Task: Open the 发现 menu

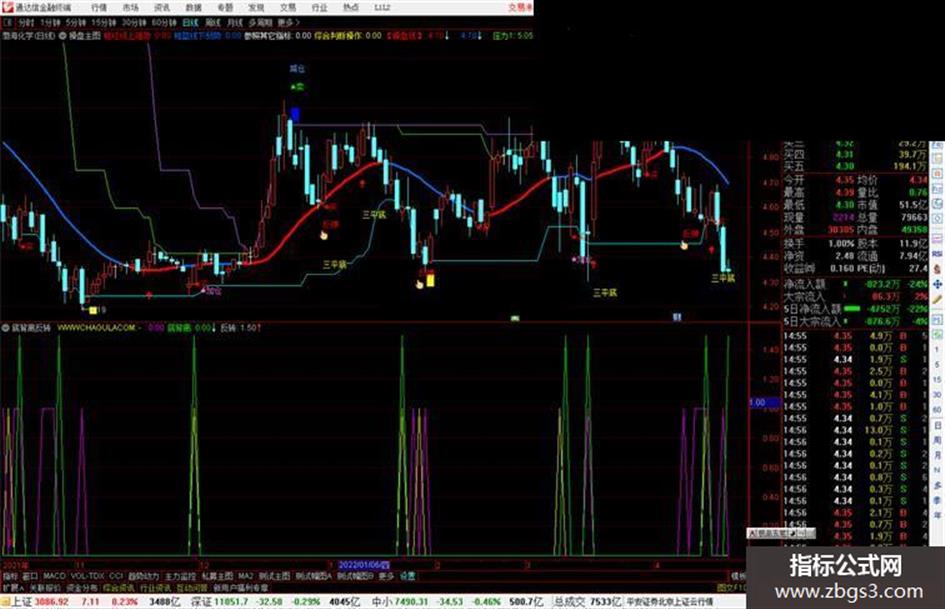Action: pyautogui.click(x=256, y=8)
